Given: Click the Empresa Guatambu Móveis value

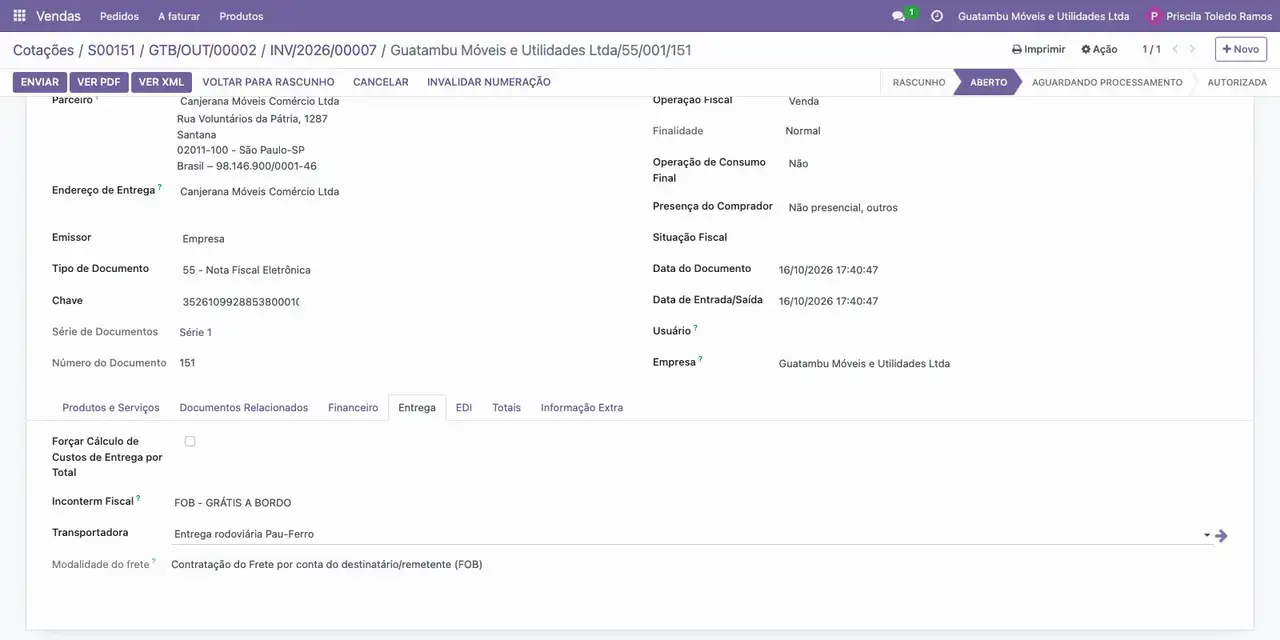Looking at the screenshot, I should 864,364.
